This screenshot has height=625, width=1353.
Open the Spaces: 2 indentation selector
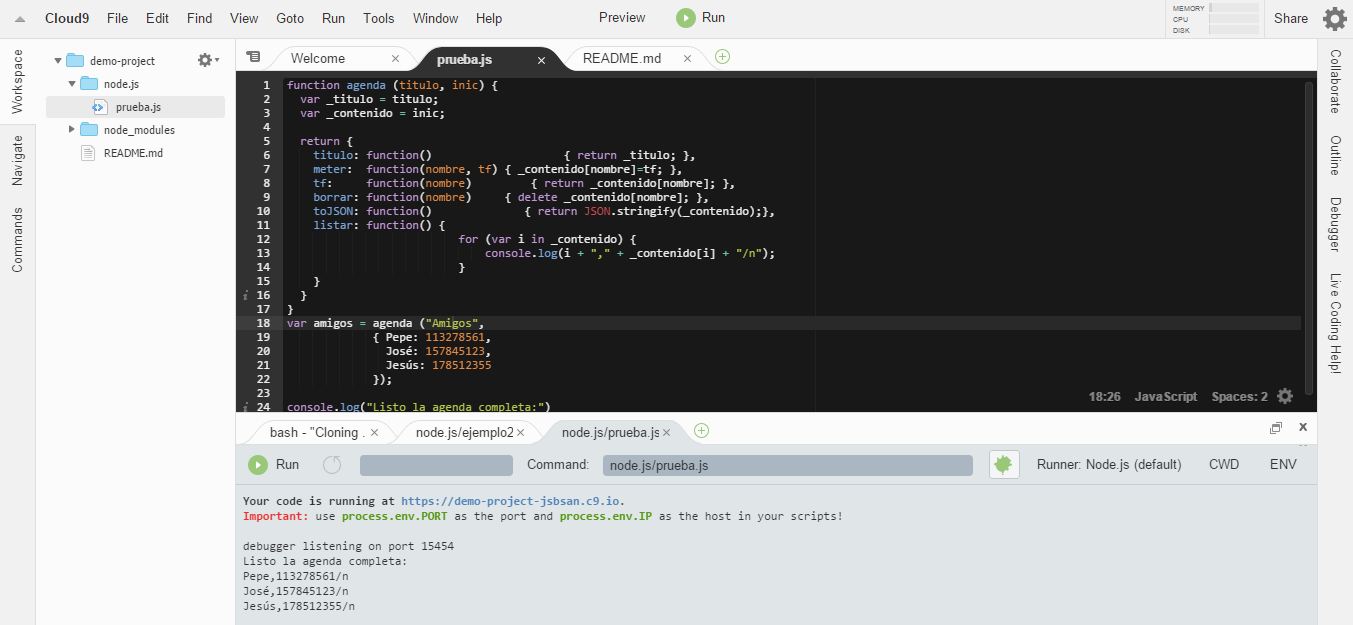[1239, 397]
